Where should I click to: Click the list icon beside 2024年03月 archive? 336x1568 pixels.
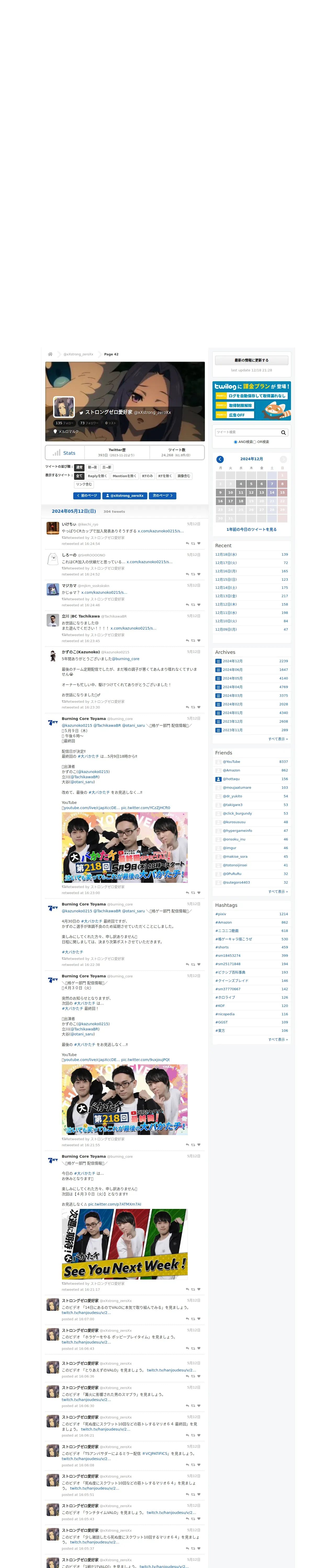[218, 695]
